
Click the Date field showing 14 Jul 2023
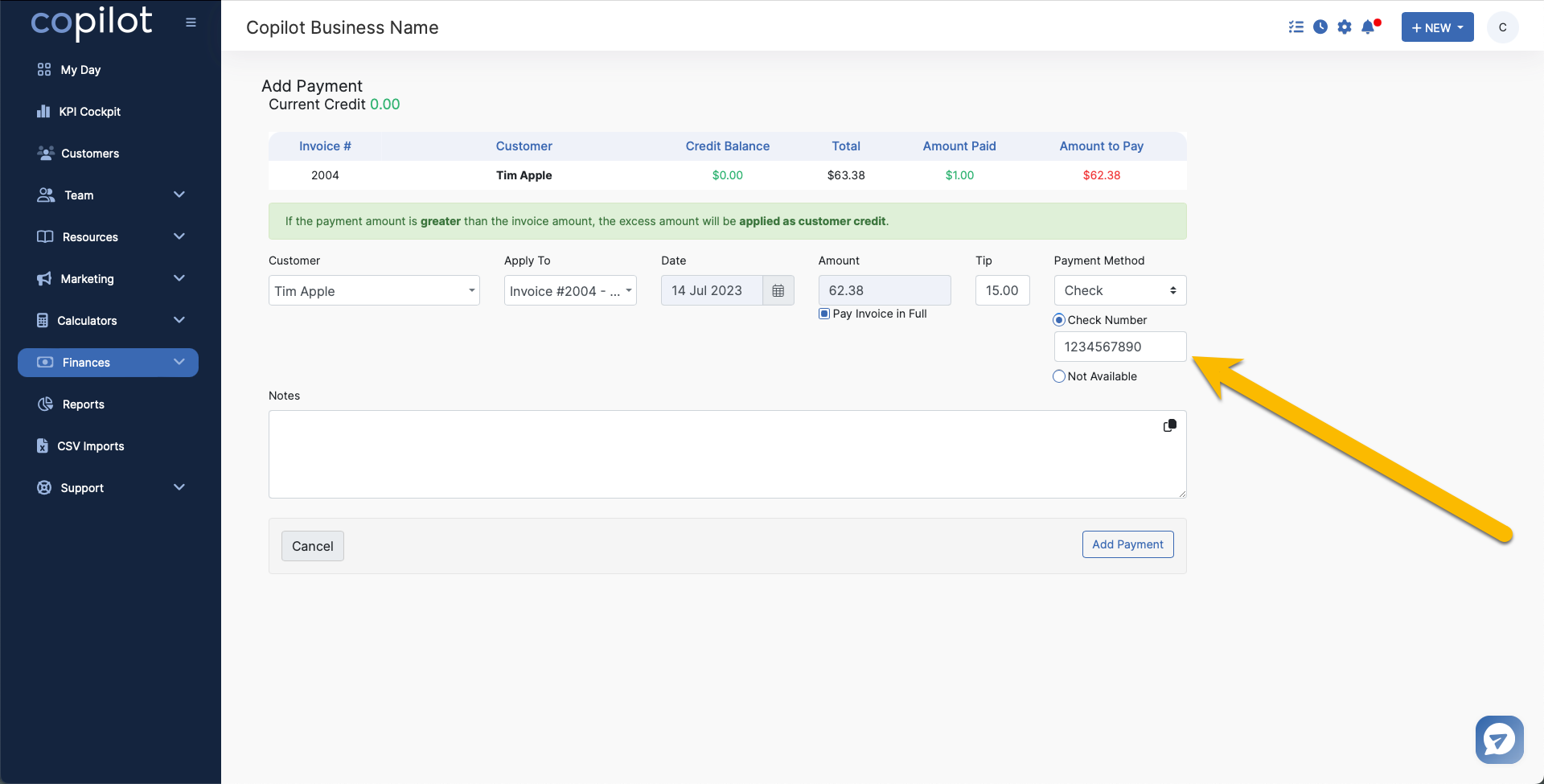coord(712,290)
